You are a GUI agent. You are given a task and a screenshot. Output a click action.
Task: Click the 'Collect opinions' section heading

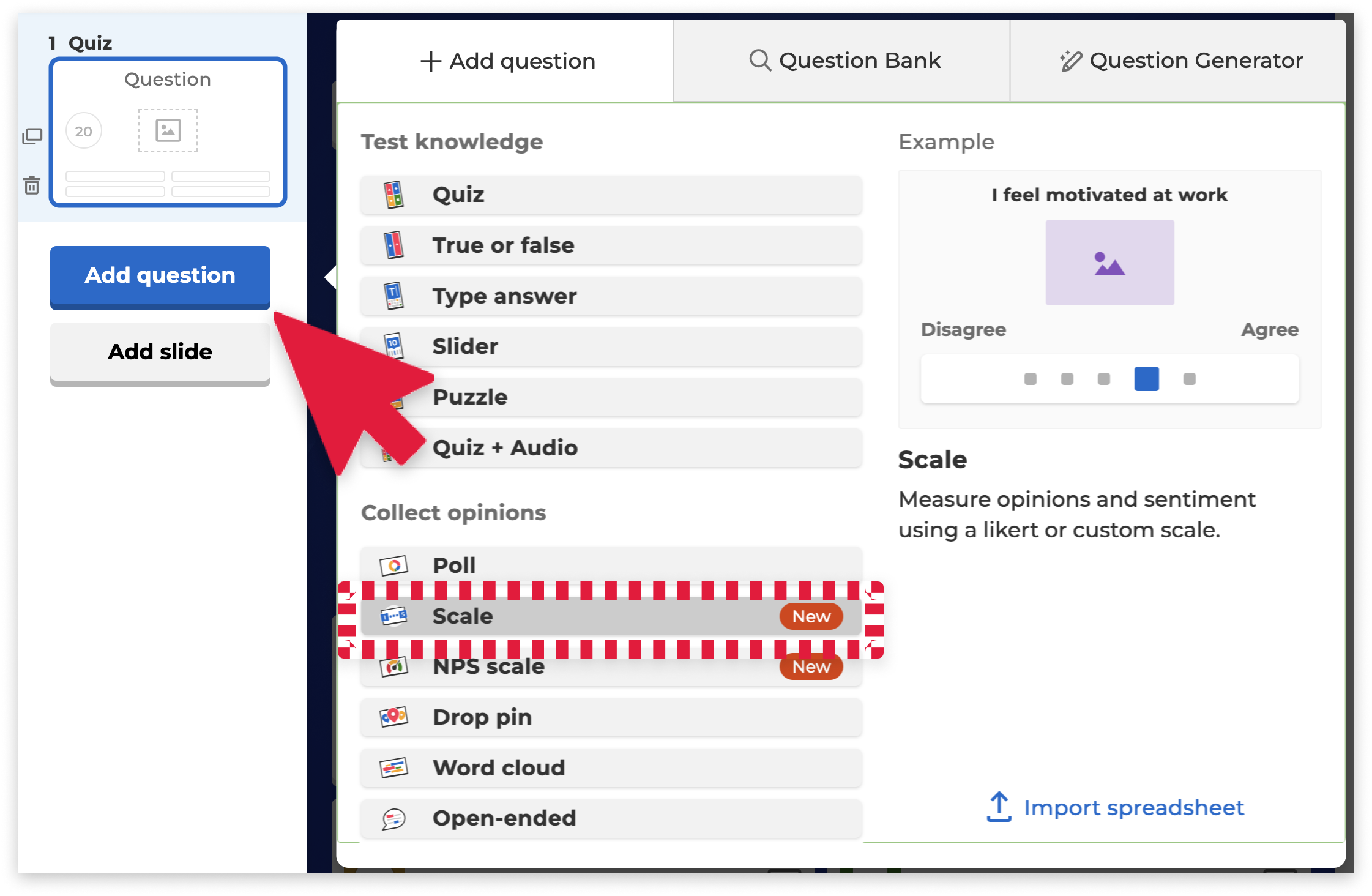tap(453, 513)
